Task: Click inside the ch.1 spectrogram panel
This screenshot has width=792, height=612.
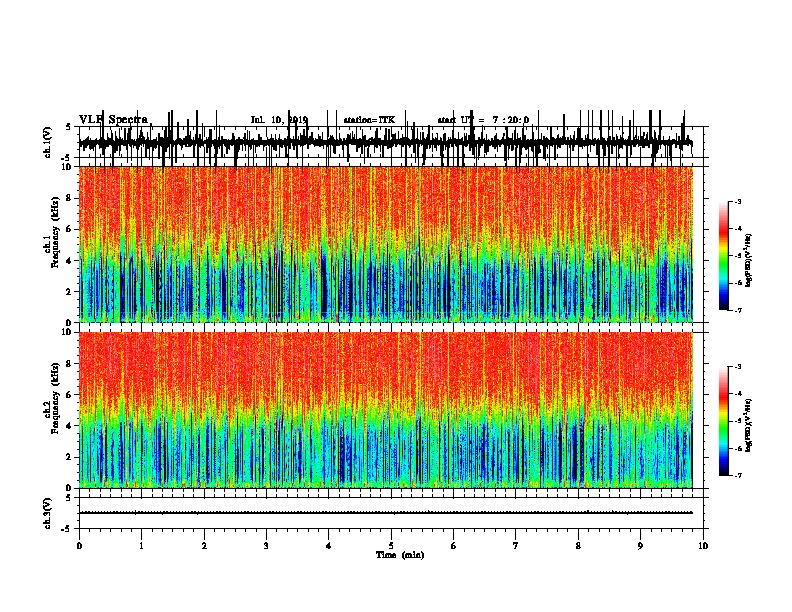Action: [x=385, y=244]
